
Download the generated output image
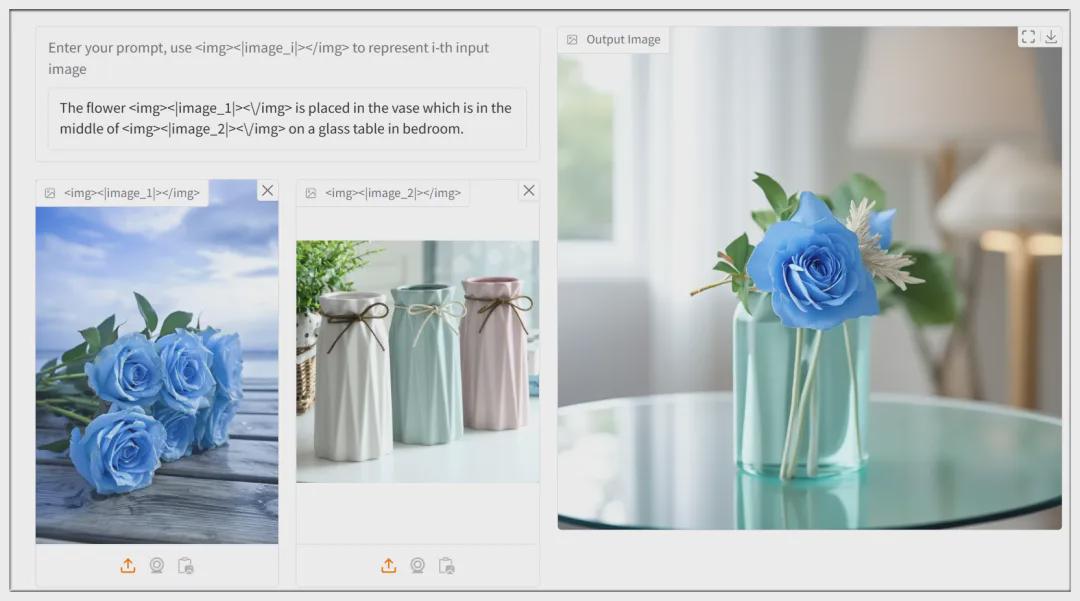[1051, 37]
